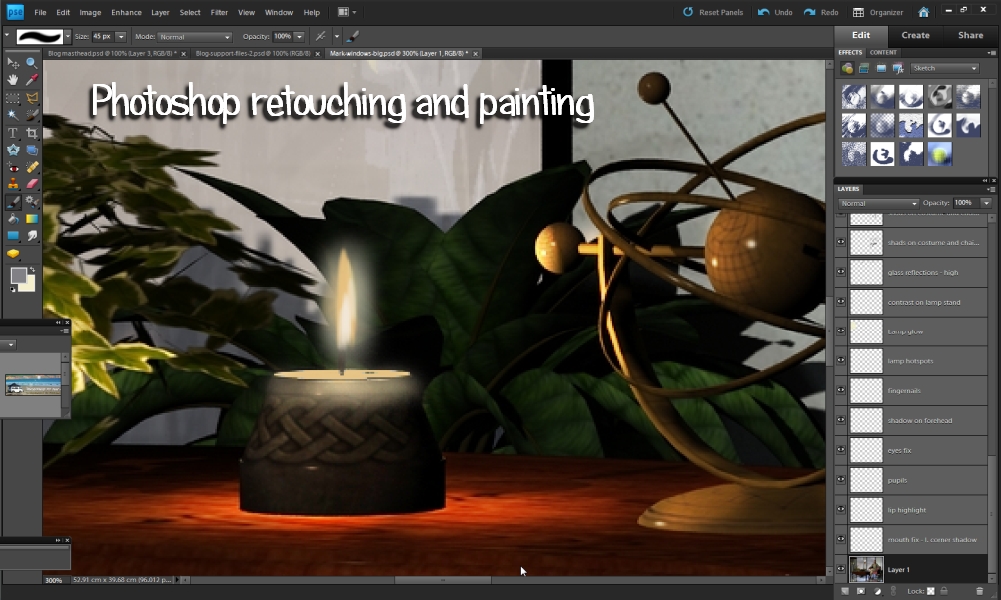Open the Filter menu

coord(219,12)
